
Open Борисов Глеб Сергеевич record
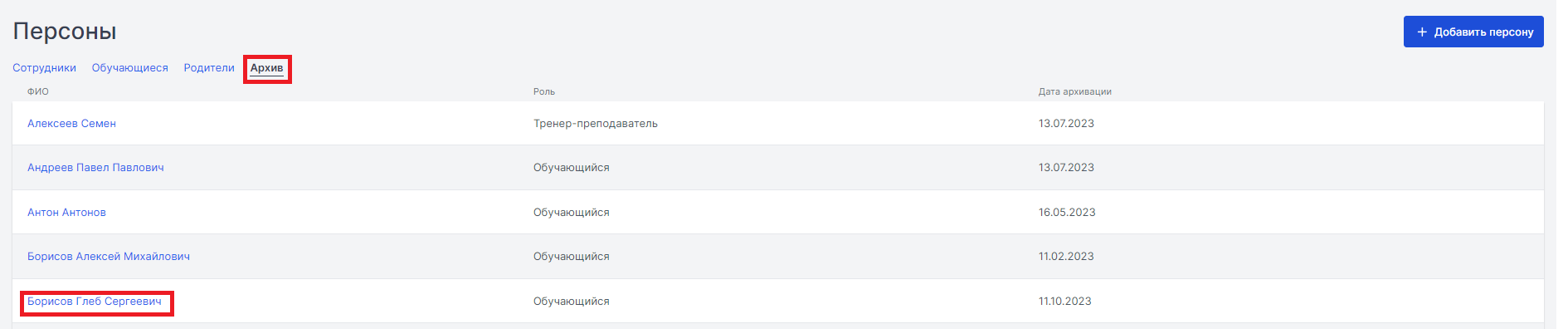pyautogui.click(x=95, y=302)
